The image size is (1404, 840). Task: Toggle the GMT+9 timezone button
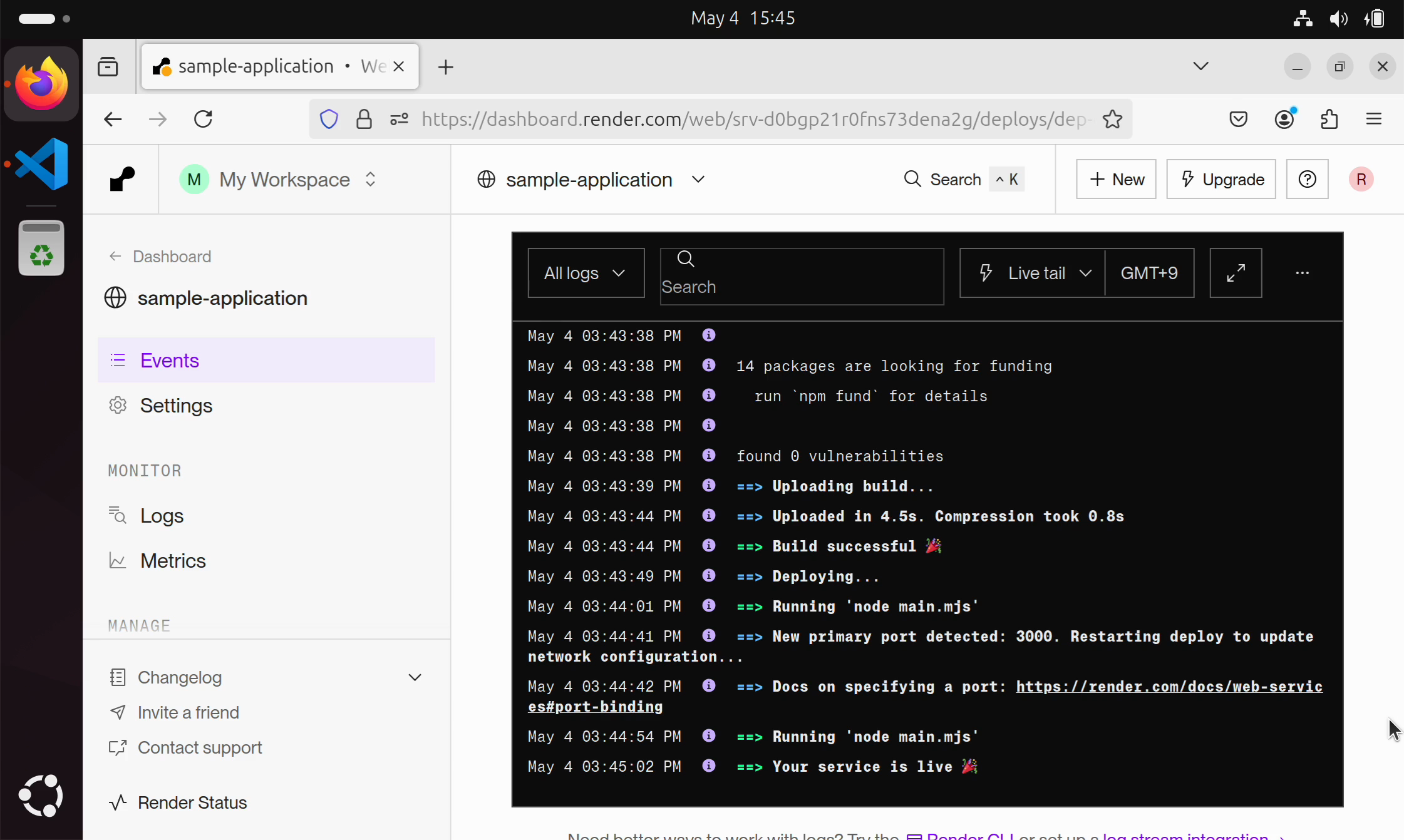(x=1148, y=273)
